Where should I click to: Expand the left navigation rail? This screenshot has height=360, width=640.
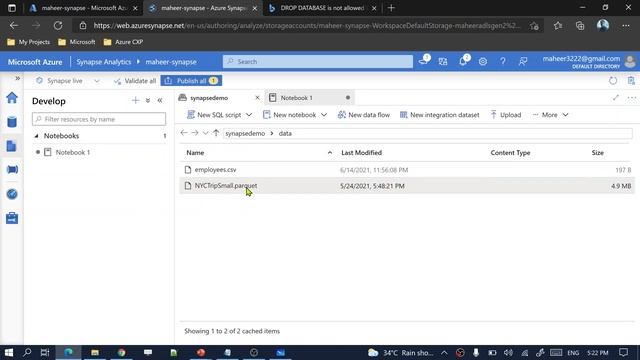(x=17, y=78)
